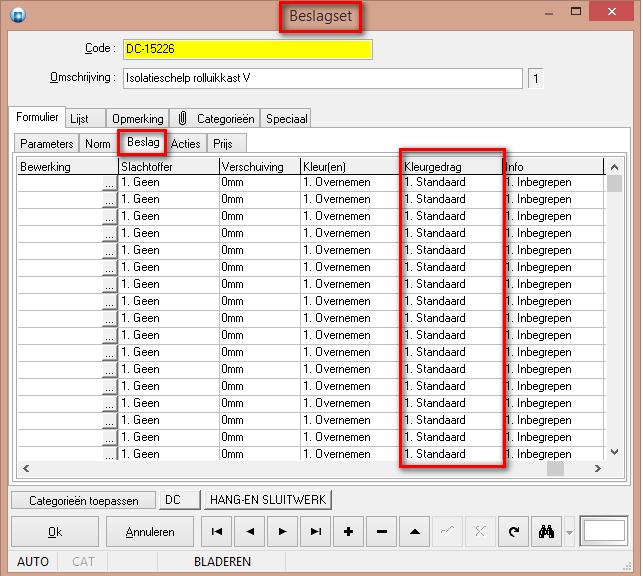Add new record with plus button
643x576 pixels.
click(x=349, y=532)
